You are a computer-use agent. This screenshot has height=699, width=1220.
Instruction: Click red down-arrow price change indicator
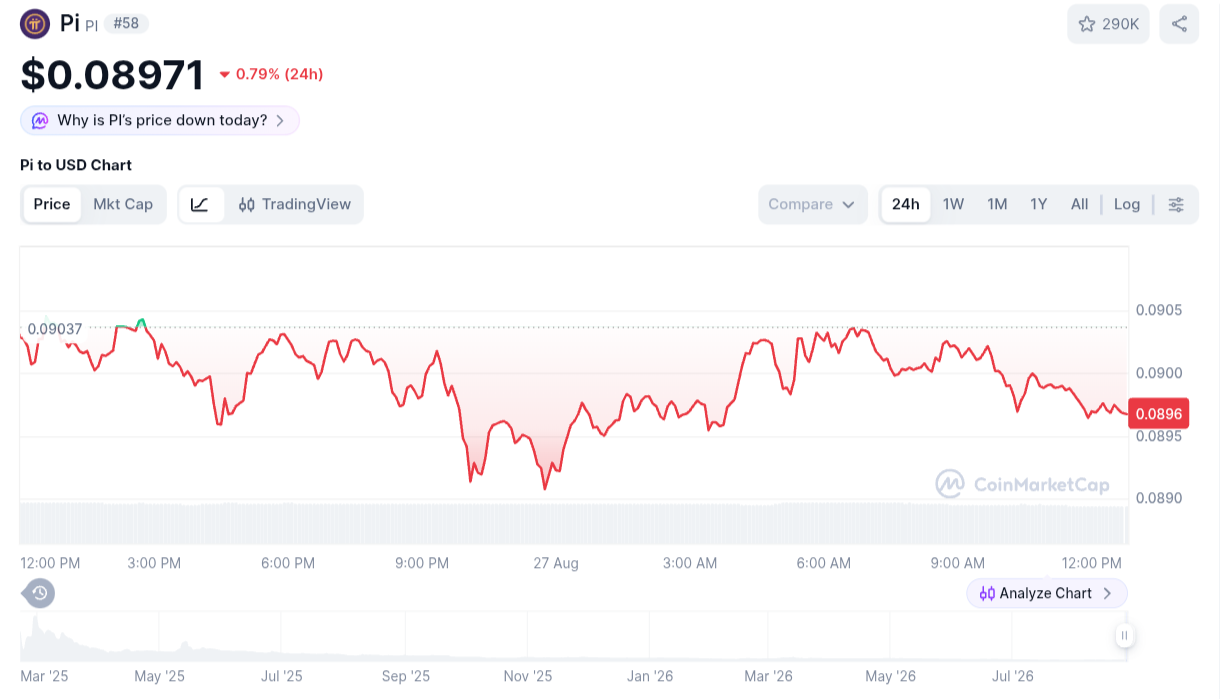[x=225, y=74]
